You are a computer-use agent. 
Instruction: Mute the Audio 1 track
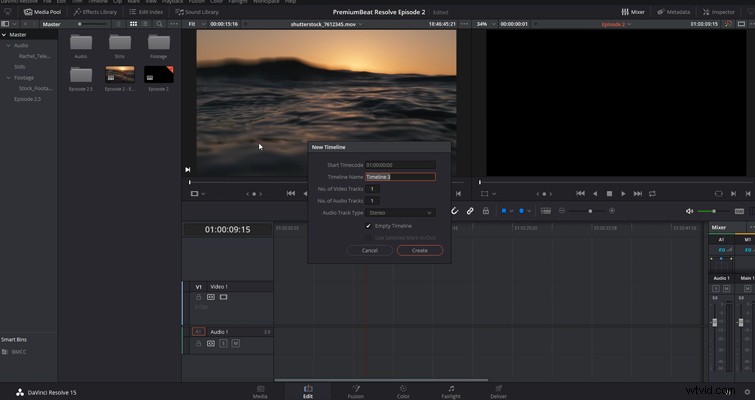pyautogui.click(x=235, y=343)
